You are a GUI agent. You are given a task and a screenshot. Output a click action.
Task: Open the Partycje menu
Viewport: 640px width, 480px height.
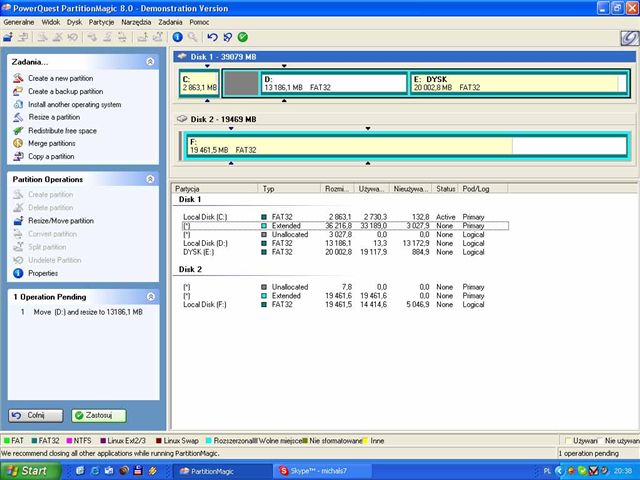point(101,22)
